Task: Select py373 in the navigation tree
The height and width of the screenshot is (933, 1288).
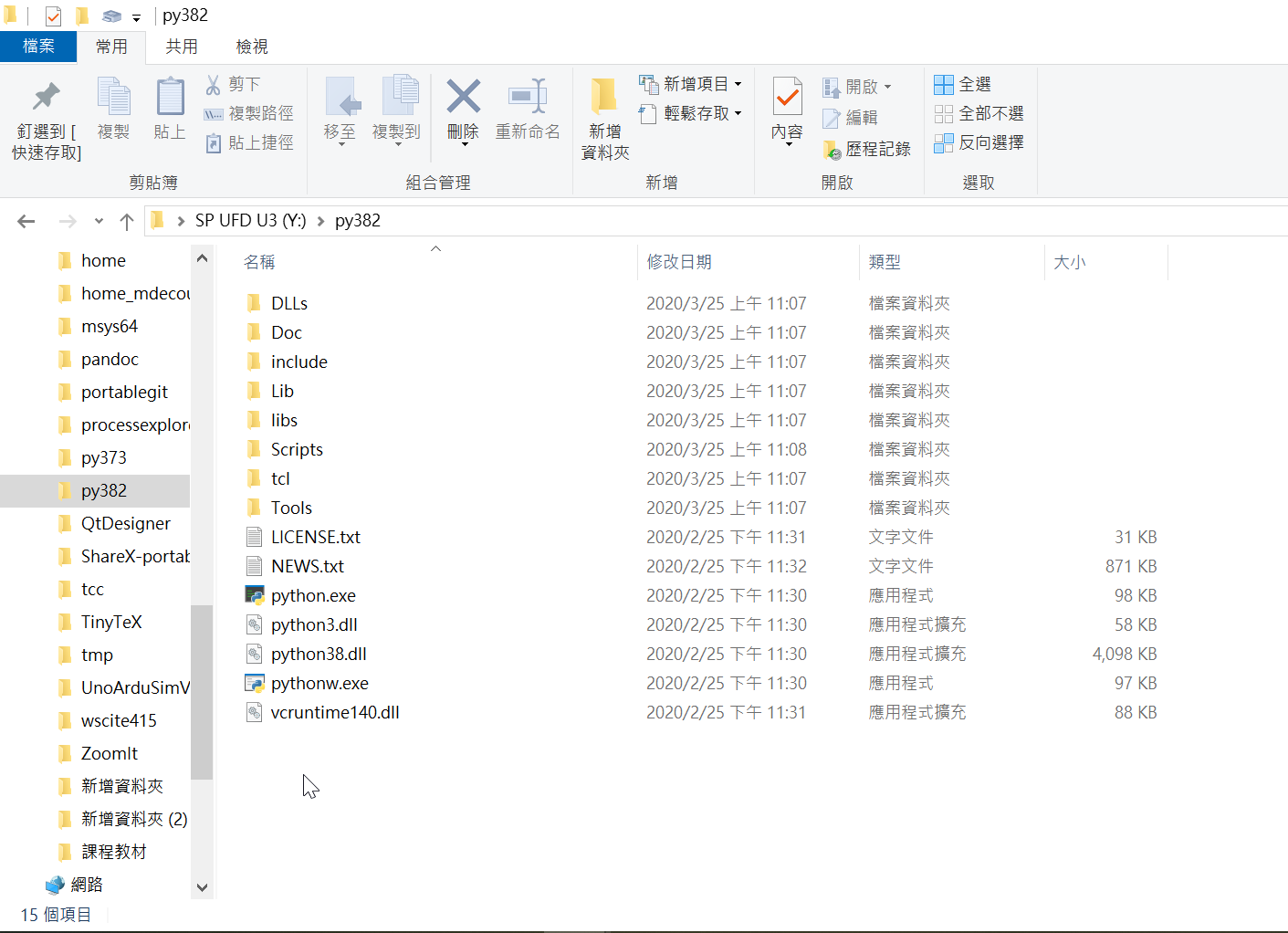Action: click(104, 457)
